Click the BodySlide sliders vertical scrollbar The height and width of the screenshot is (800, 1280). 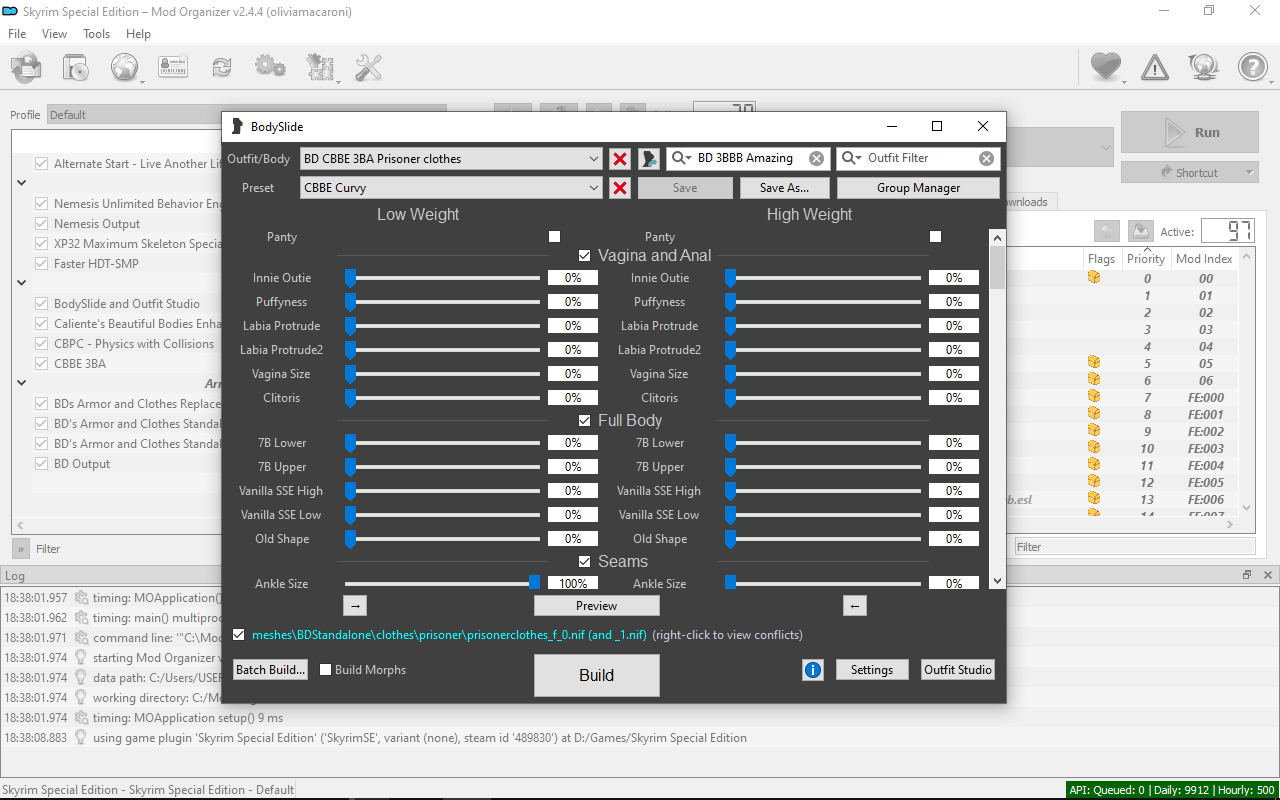click(x=997, y=409)
